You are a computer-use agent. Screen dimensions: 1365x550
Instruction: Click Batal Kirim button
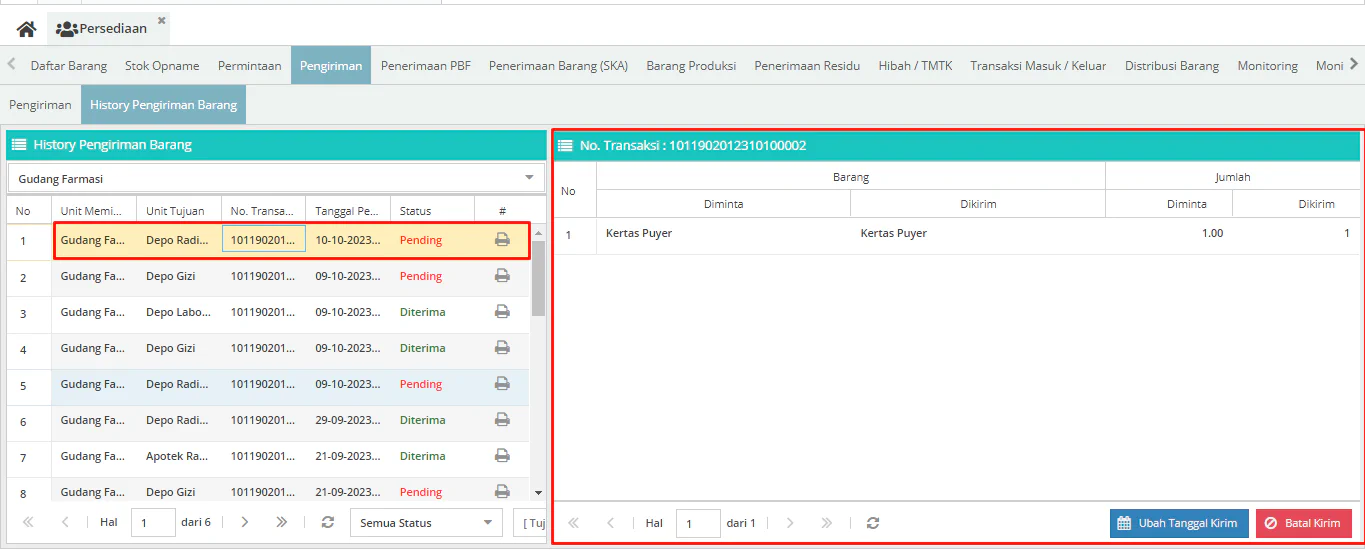click(x=1304, y=523)
